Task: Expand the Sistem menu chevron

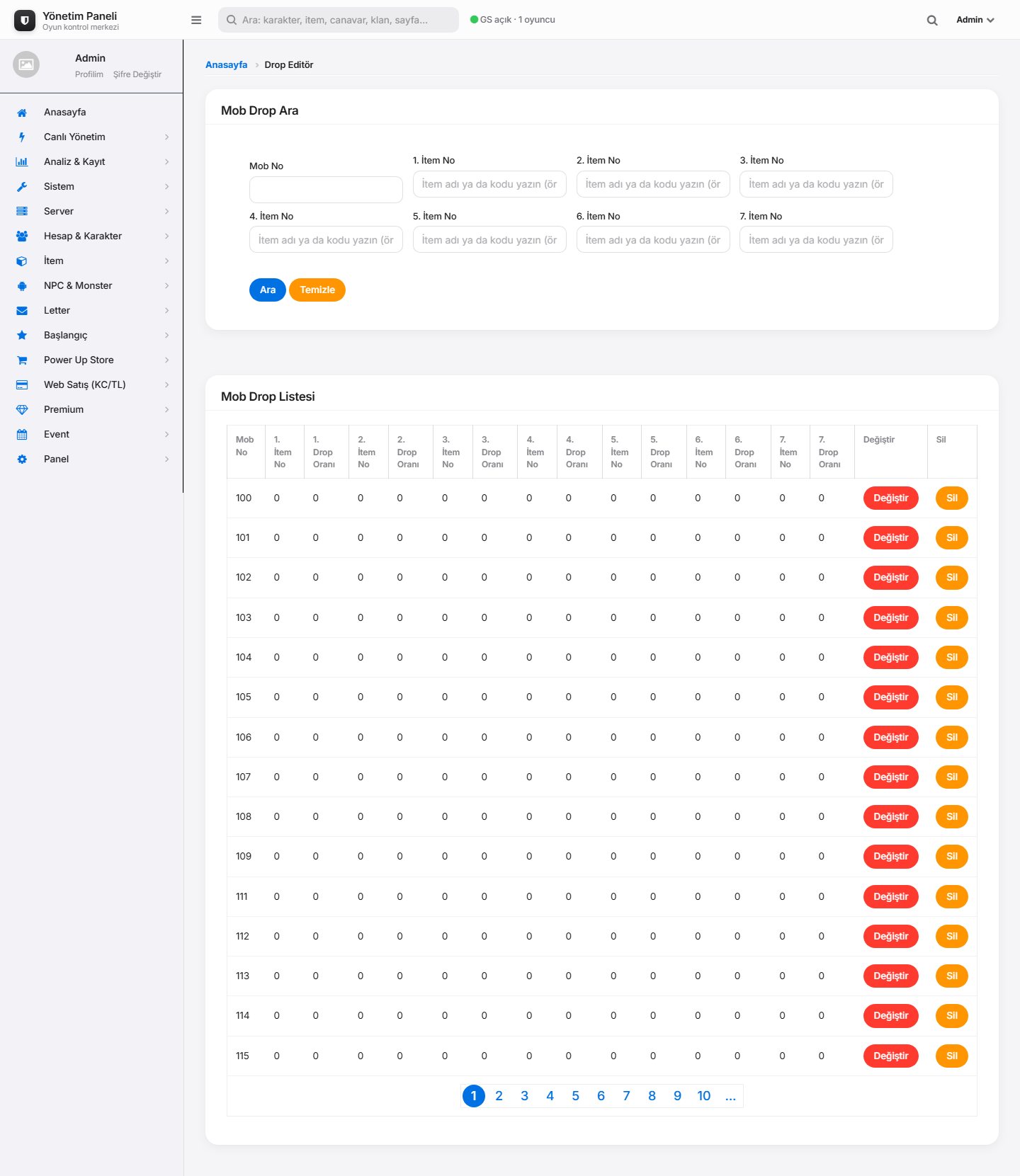Action: pyautogui.click(x=167, y=187)
